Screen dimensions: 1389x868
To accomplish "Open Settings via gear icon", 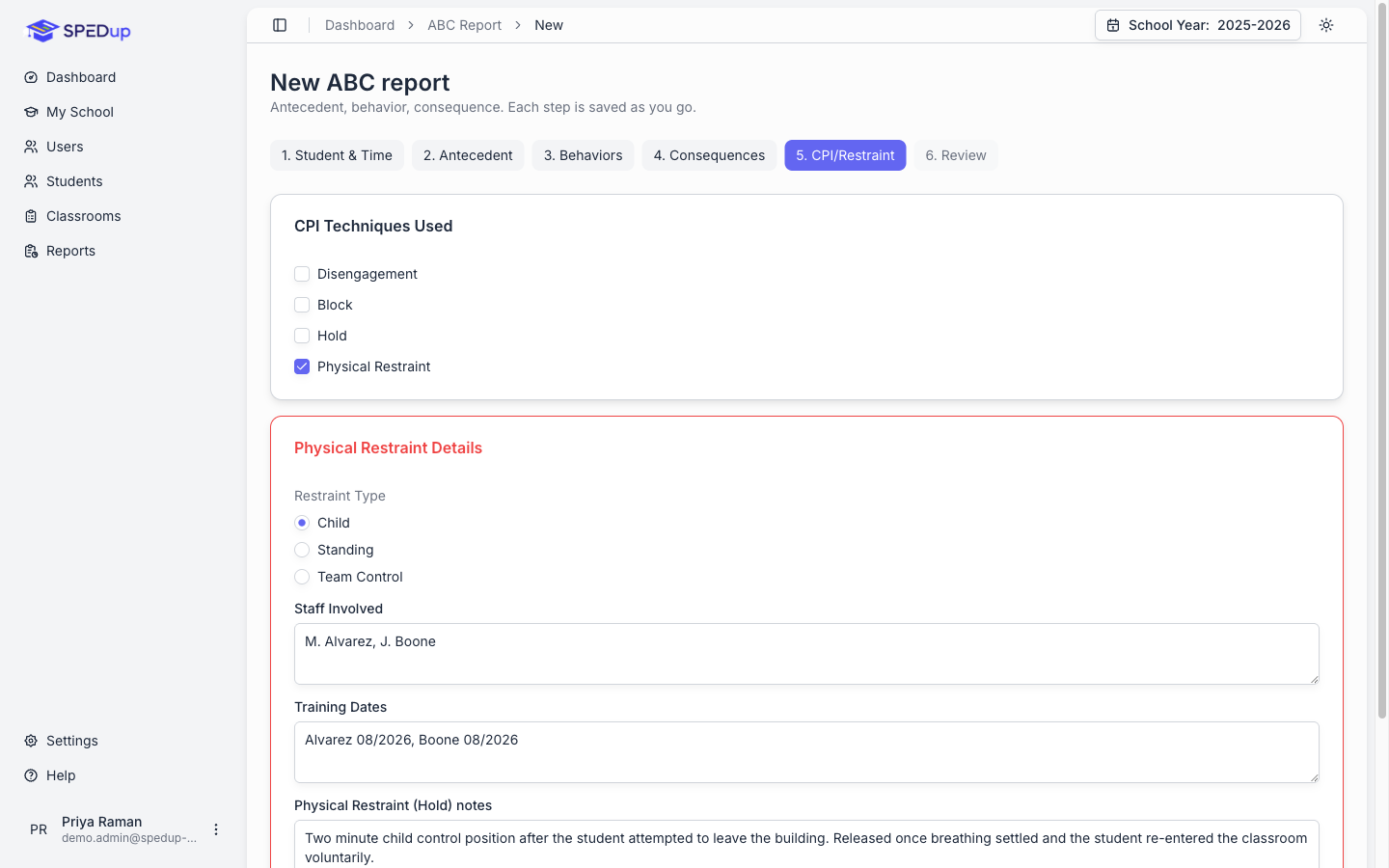I will click(31, 741).
